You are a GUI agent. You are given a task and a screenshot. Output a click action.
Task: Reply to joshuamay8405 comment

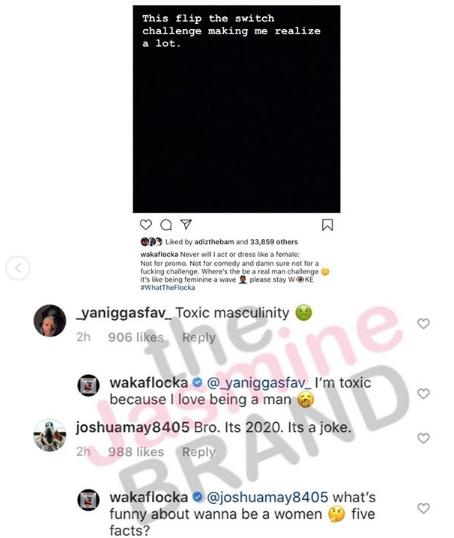199,452
